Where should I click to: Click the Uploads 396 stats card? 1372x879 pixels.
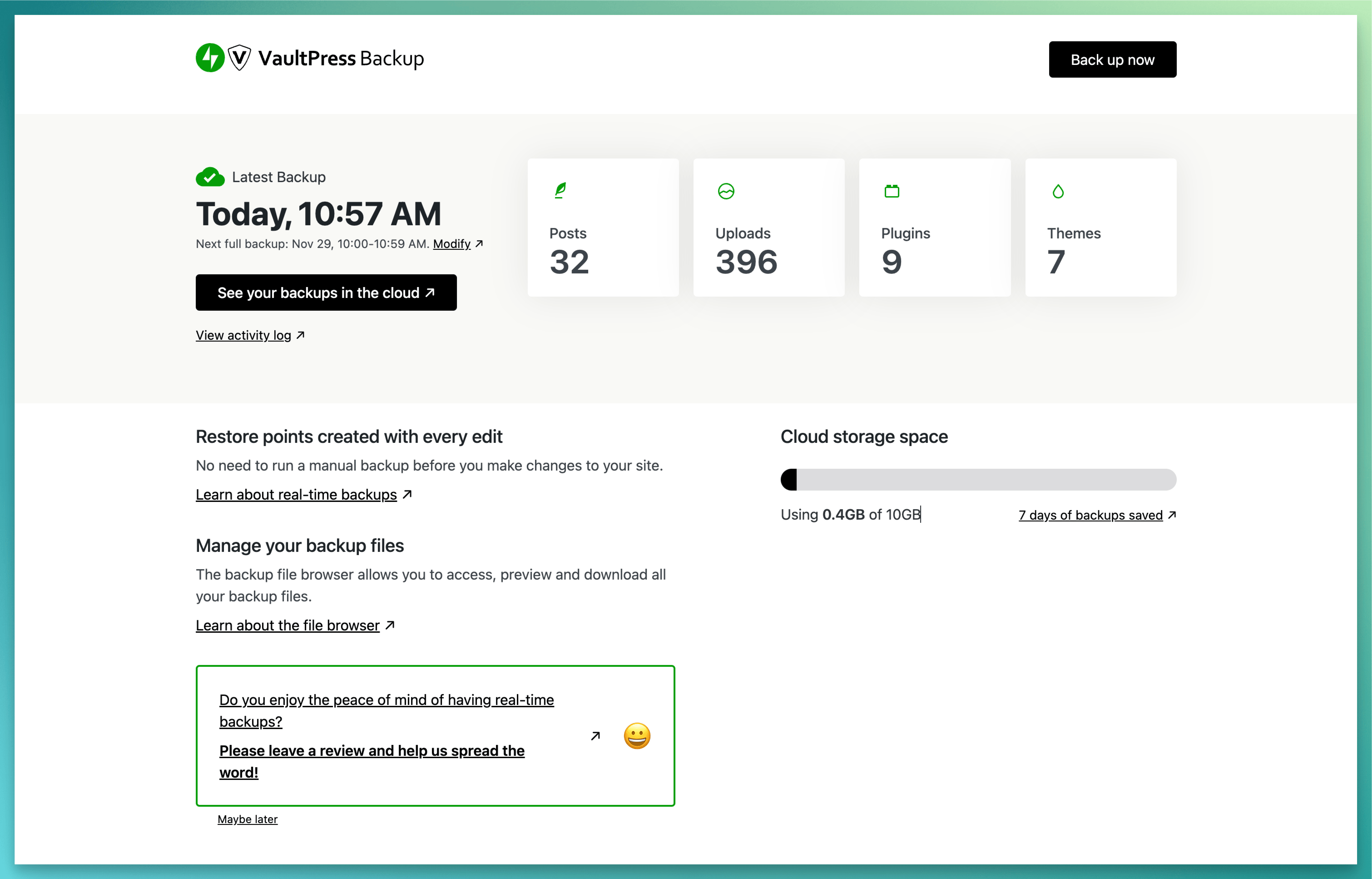point(768,228)
